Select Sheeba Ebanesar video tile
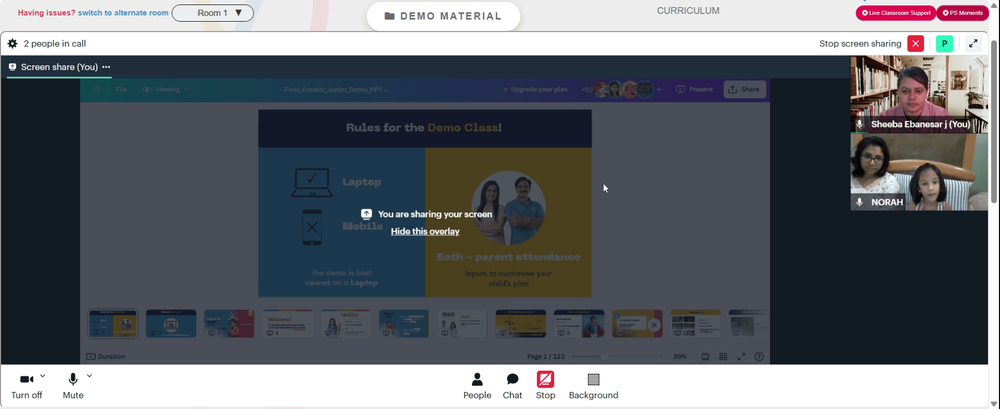Viewport: 1000px width, 409px height. tap(919, 94)
